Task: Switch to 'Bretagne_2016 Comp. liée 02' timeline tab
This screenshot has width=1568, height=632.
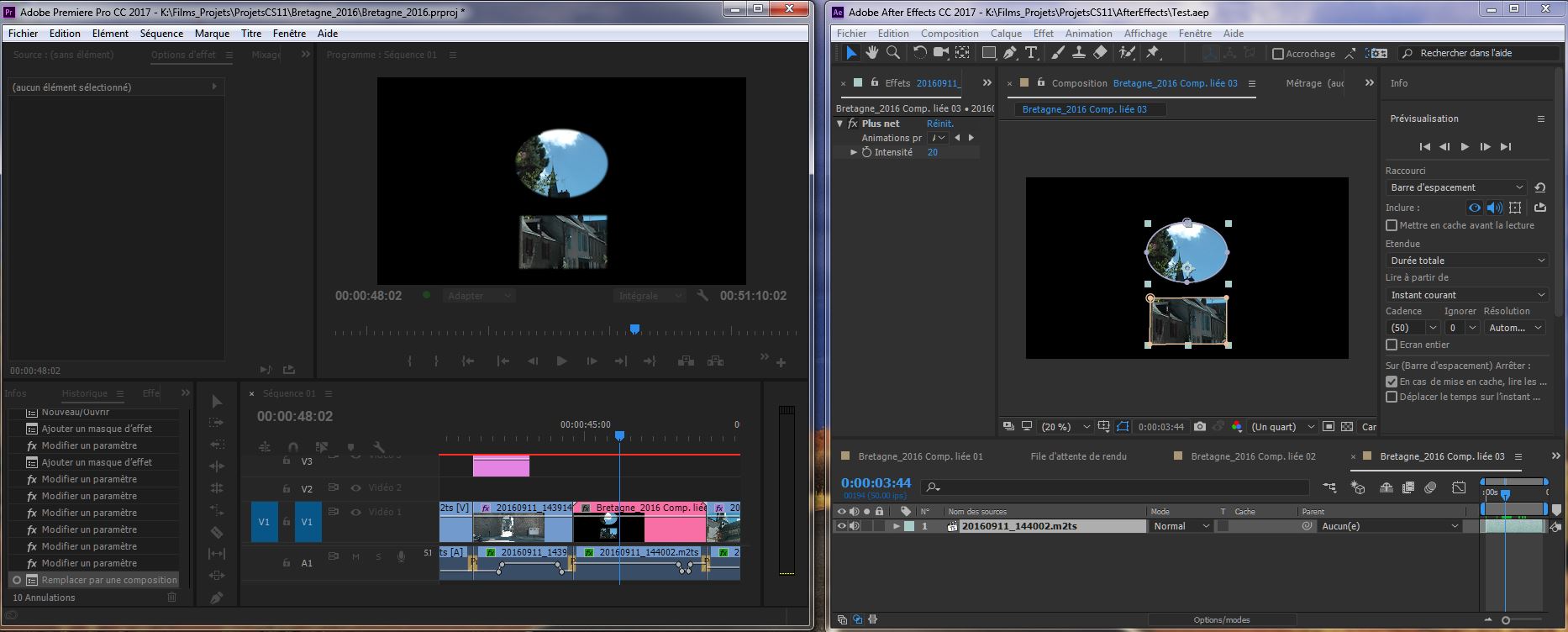Action: click(1253, 456)
